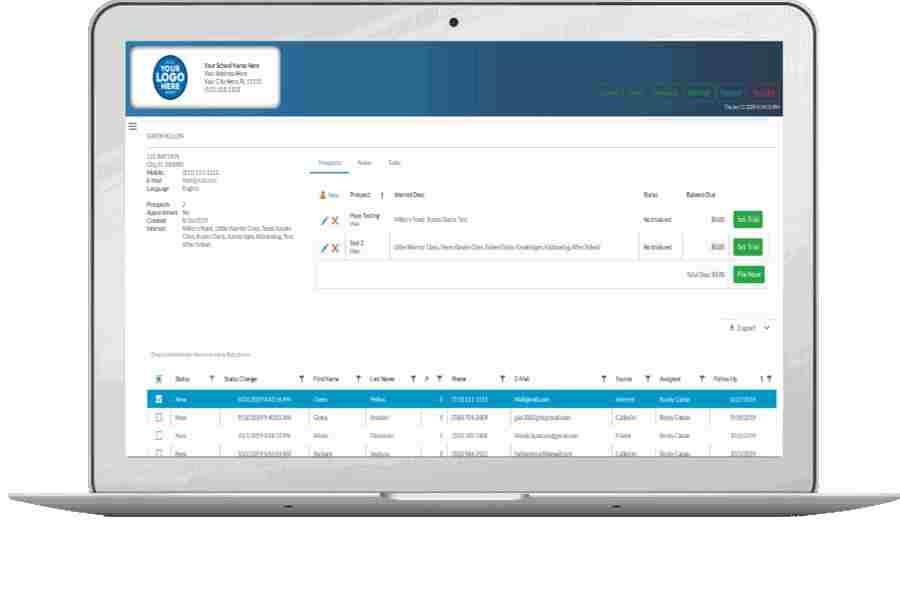The image size is (900, 598).
Task: Click Set Trial for Test 2 prospect
Action: 748,247
